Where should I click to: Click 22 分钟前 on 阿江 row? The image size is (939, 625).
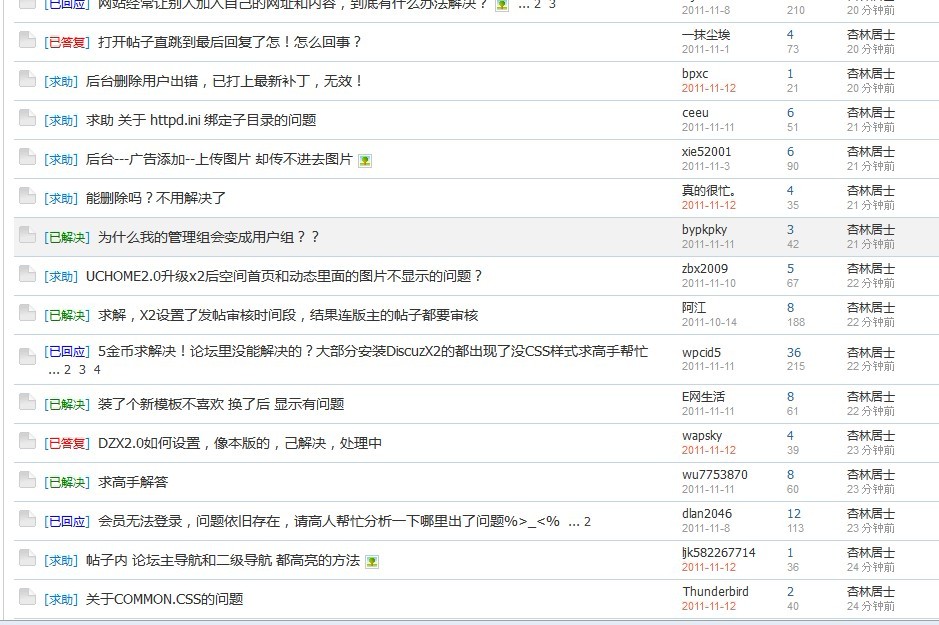click(x=871, y=322)
